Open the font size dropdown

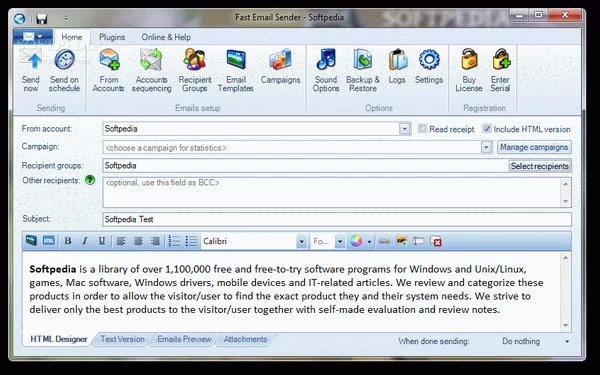point(339,241)
